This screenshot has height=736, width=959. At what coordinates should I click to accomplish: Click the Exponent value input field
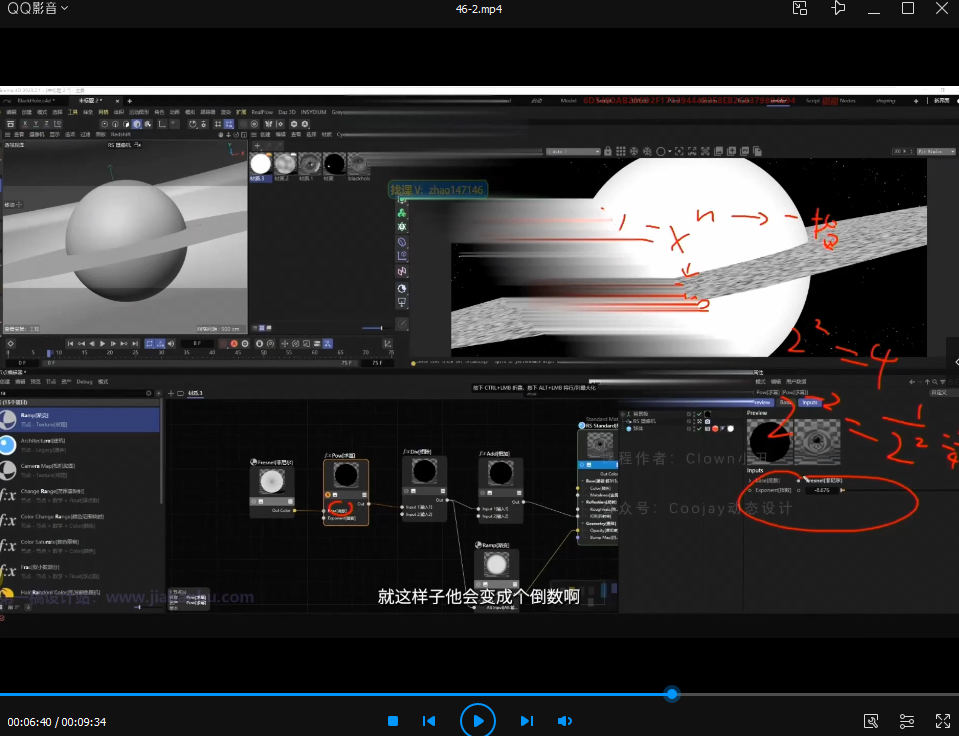[x=823, y=490]
